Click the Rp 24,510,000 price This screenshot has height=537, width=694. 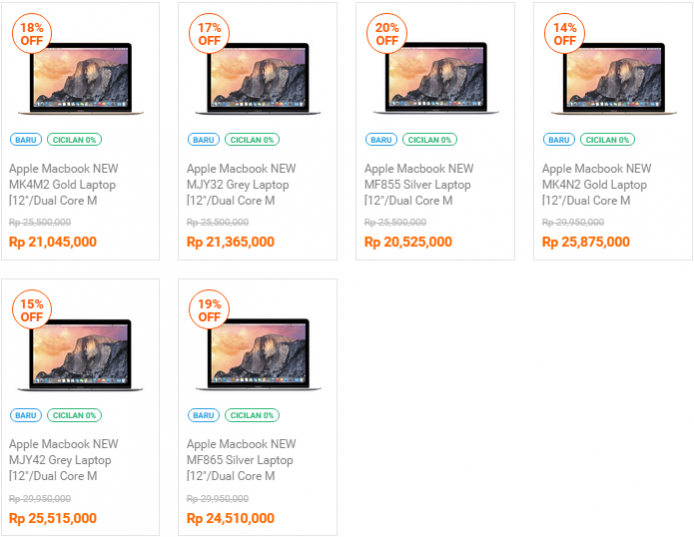pos(231,518)
